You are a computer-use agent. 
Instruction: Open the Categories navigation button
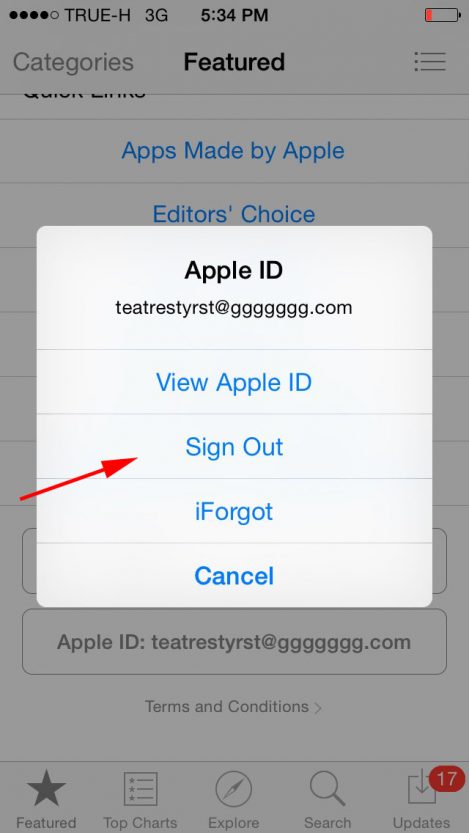point(73,62)
